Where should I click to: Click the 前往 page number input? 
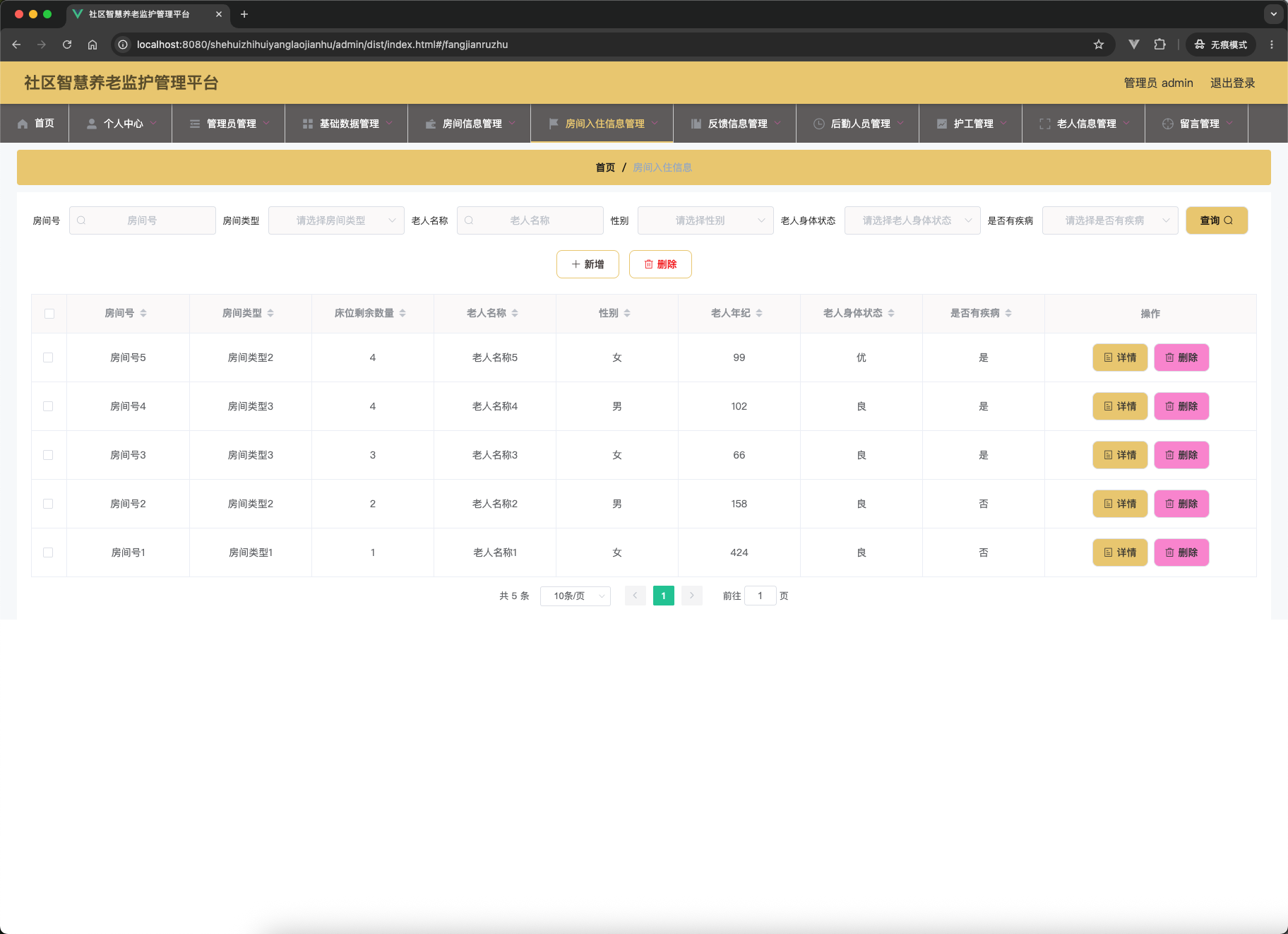pyautogui.click(x=760, y=596)
